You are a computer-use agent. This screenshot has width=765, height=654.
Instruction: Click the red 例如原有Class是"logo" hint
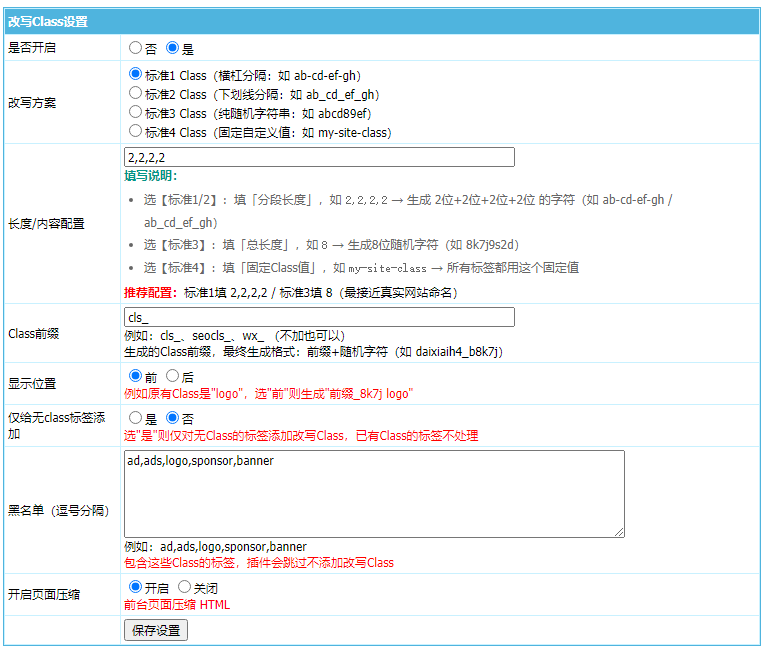(268, 393)
